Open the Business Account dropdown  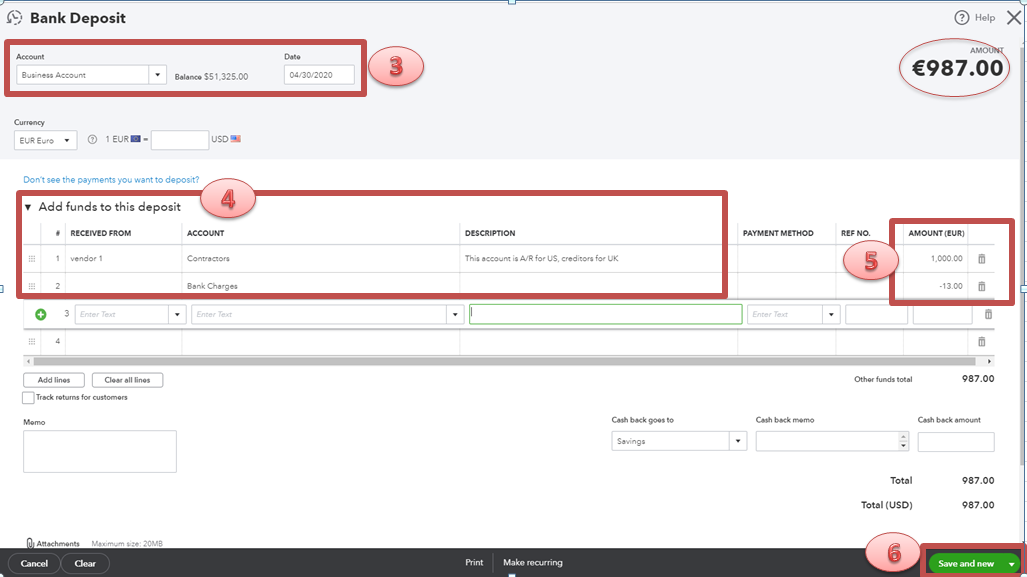click(156, 74)
